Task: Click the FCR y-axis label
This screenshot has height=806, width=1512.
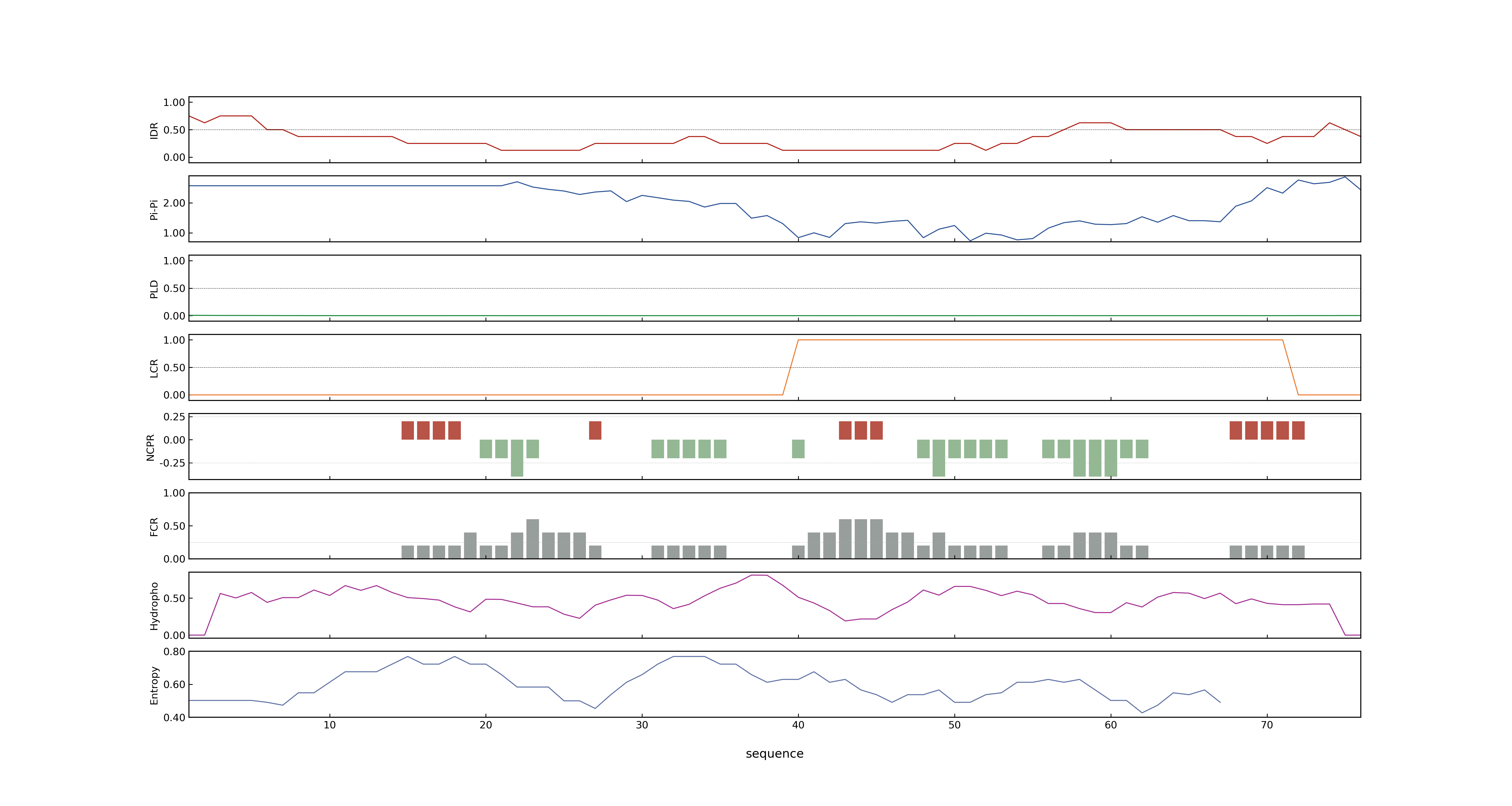Action: (x=154, y=526)
